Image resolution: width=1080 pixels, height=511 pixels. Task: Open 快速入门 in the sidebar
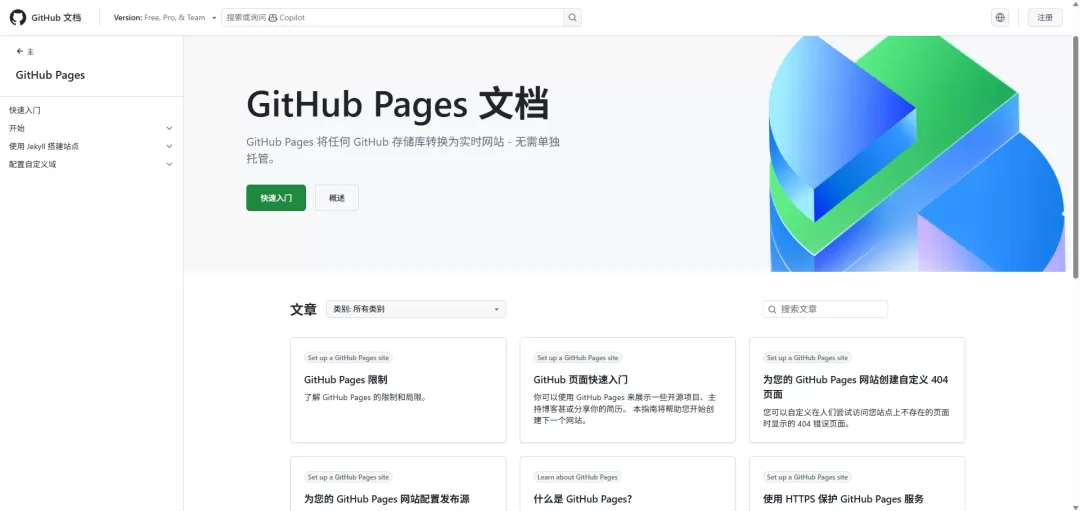(25, 110)
